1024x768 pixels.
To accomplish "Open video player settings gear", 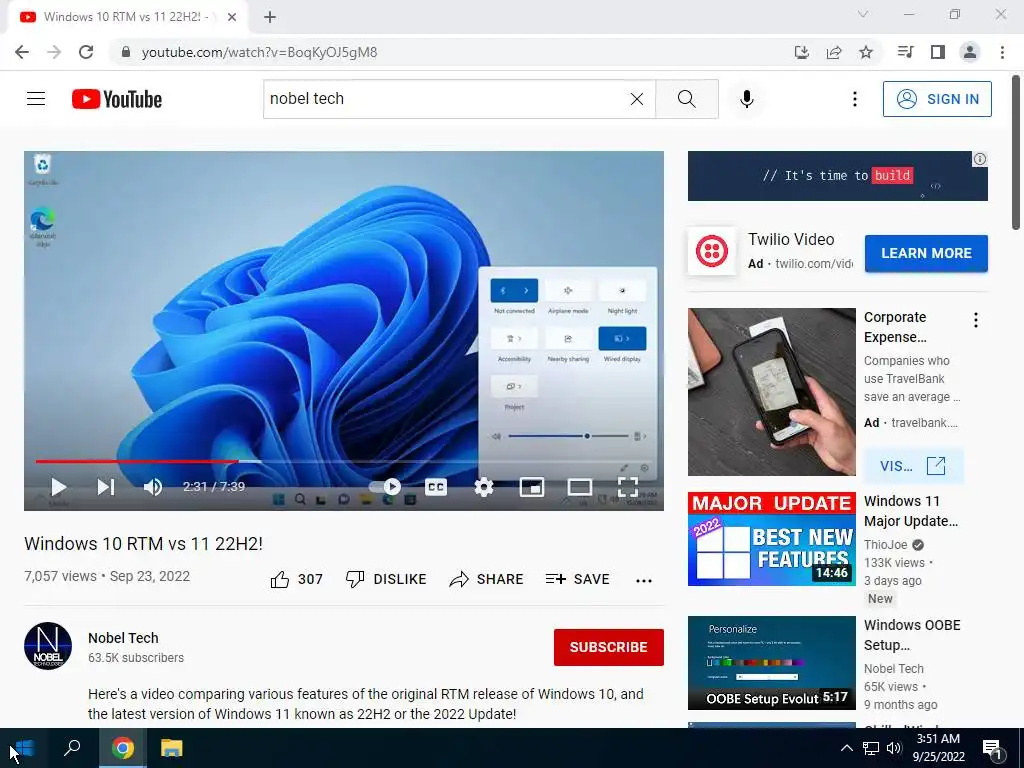I will pyautogui.click(x=483, y=487).
